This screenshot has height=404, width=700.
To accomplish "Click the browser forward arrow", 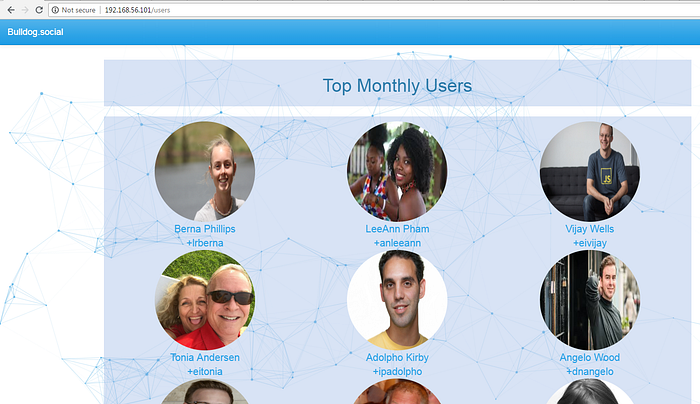I will point(25,10).
